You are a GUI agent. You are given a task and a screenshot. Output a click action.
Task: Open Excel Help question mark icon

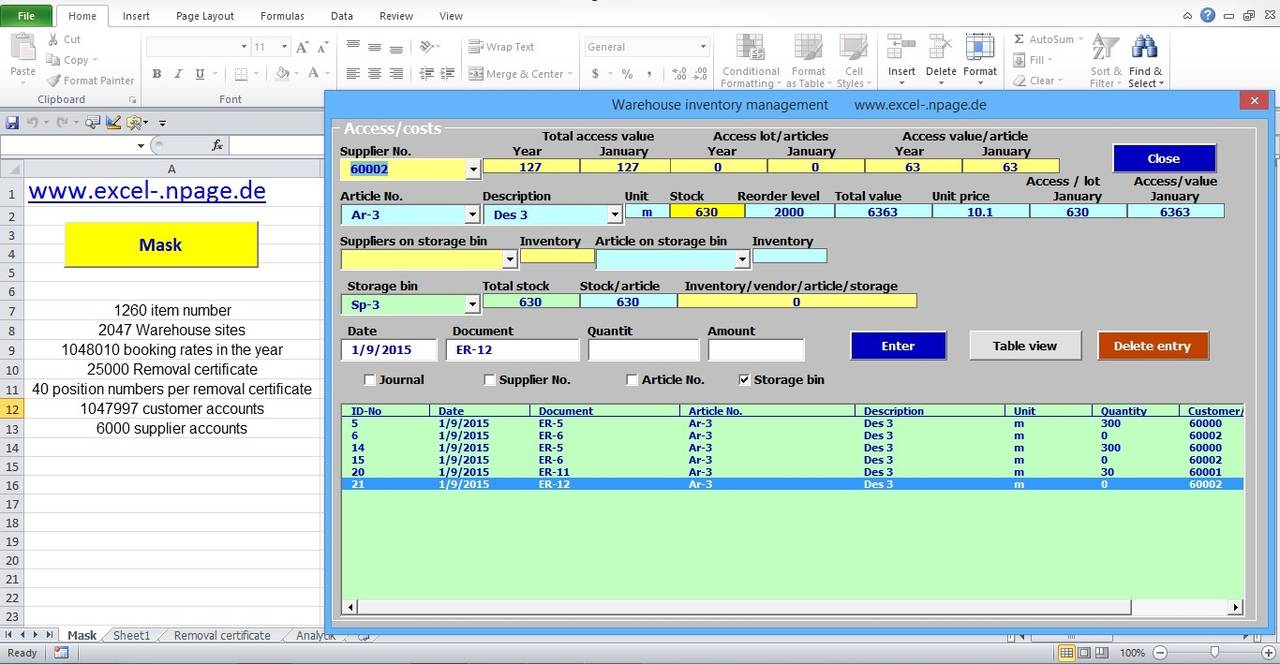click(1208, 15)
